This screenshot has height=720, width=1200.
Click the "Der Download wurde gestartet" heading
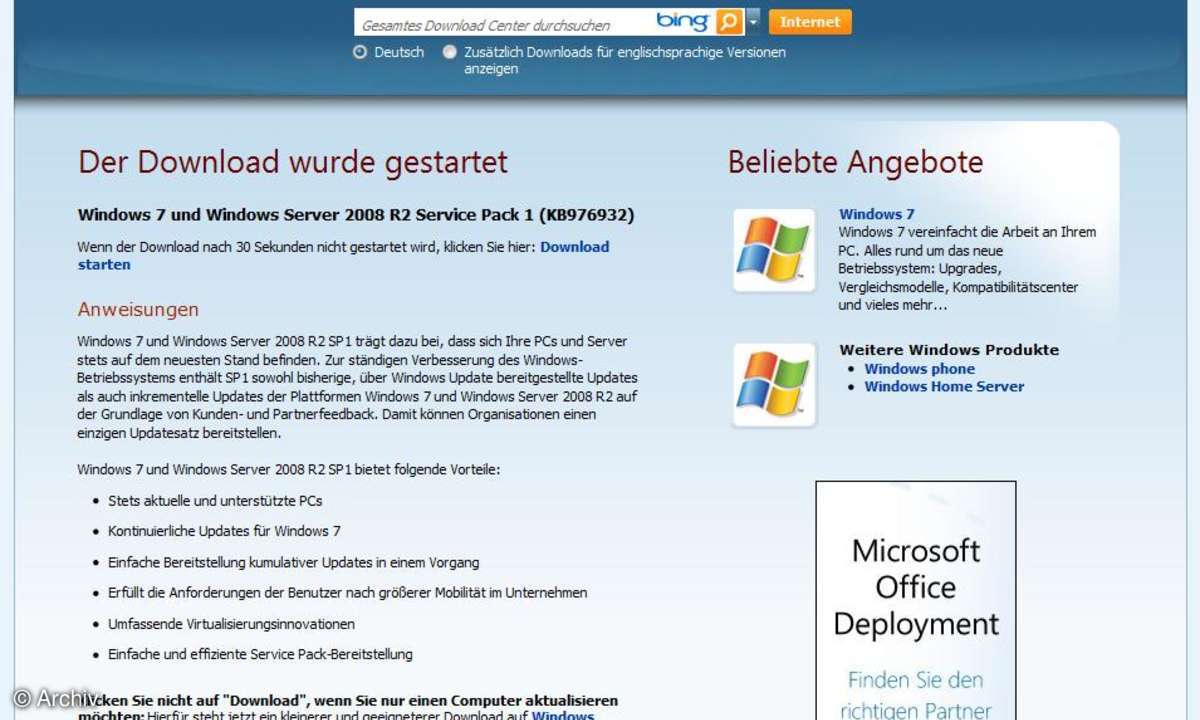293,162
